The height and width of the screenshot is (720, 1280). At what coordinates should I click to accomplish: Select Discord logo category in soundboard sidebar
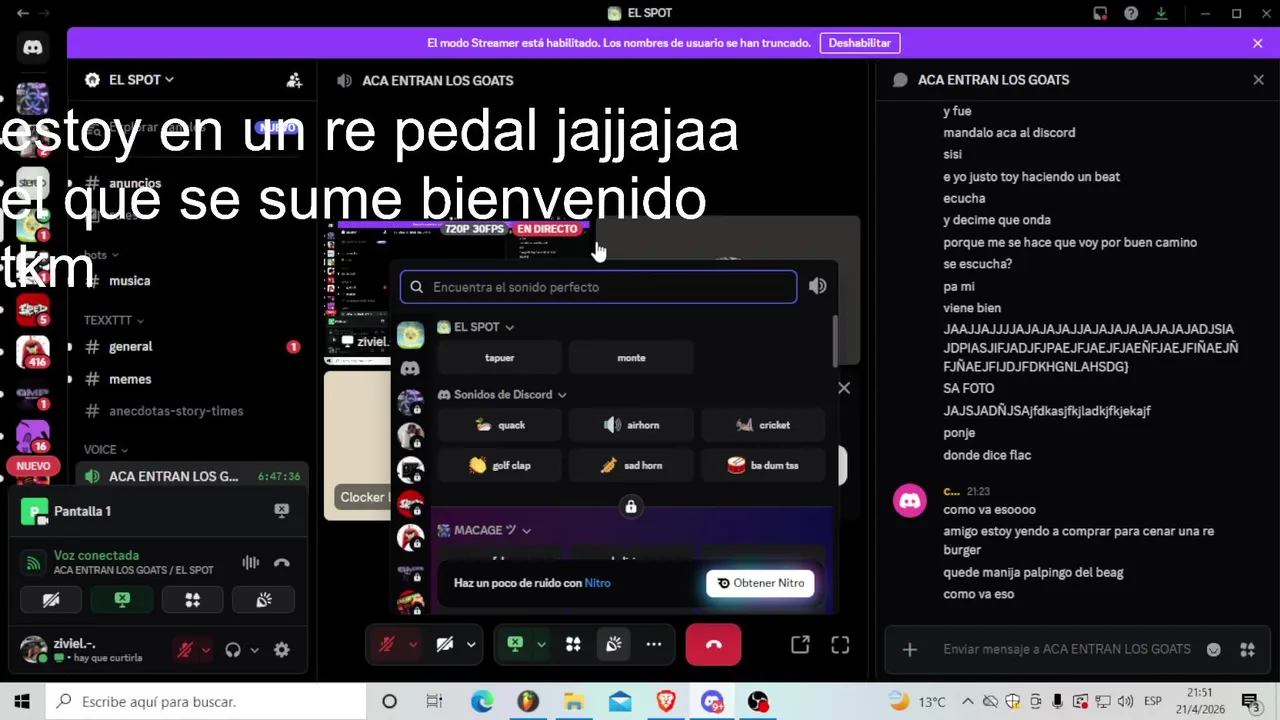(410, 368)
